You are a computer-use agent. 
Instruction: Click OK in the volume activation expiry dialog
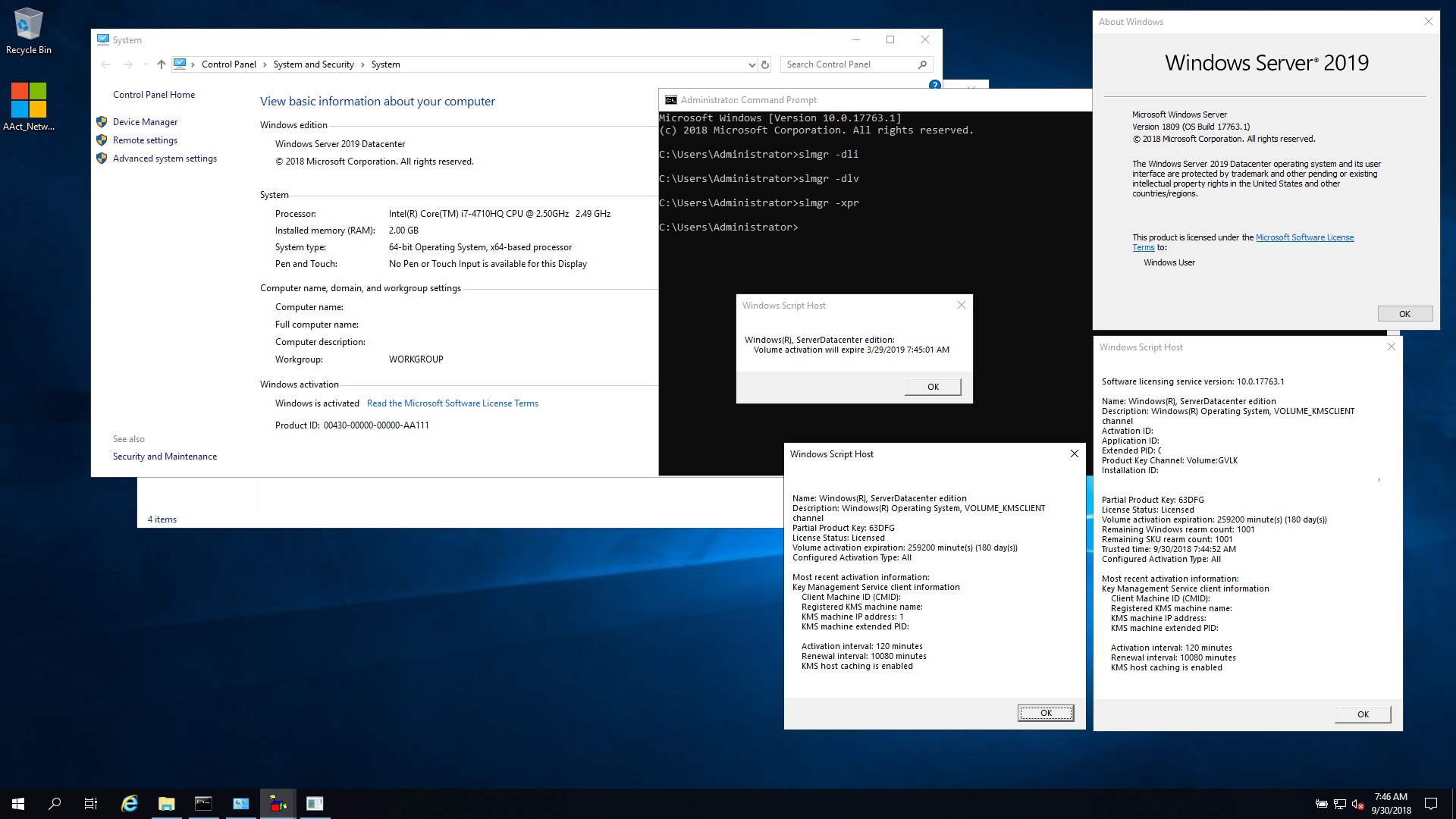933,387
